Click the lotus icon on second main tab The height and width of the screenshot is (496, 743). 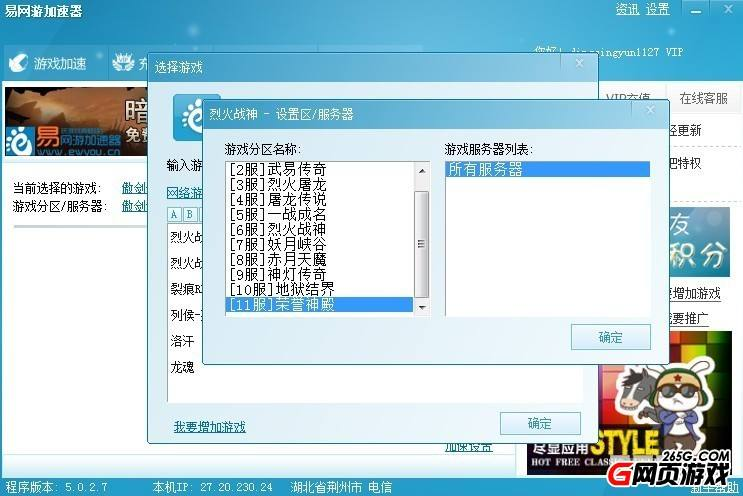123,63
